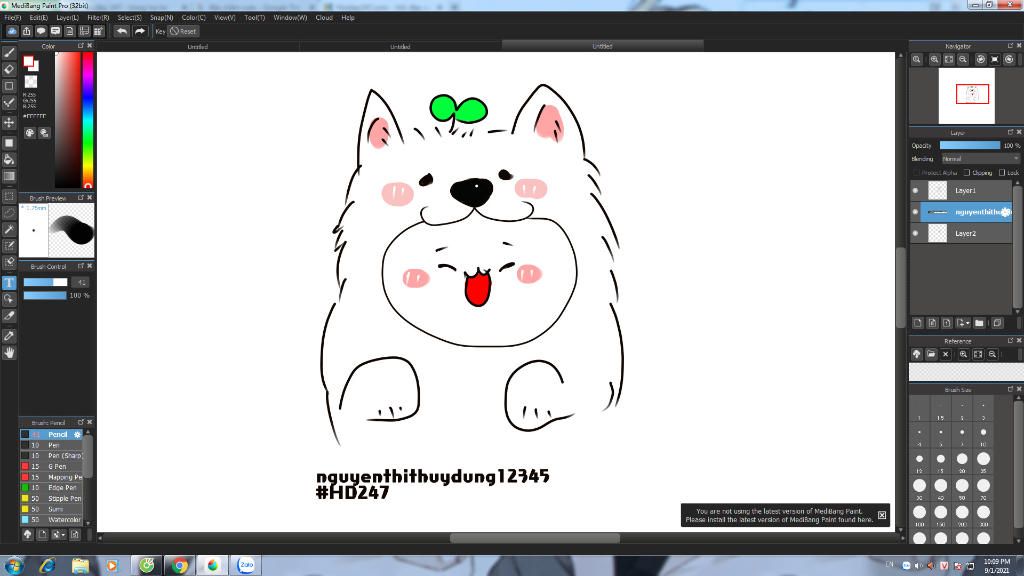
Task: Open File Explorer from the taskbar
Action: tap(80, 565)
